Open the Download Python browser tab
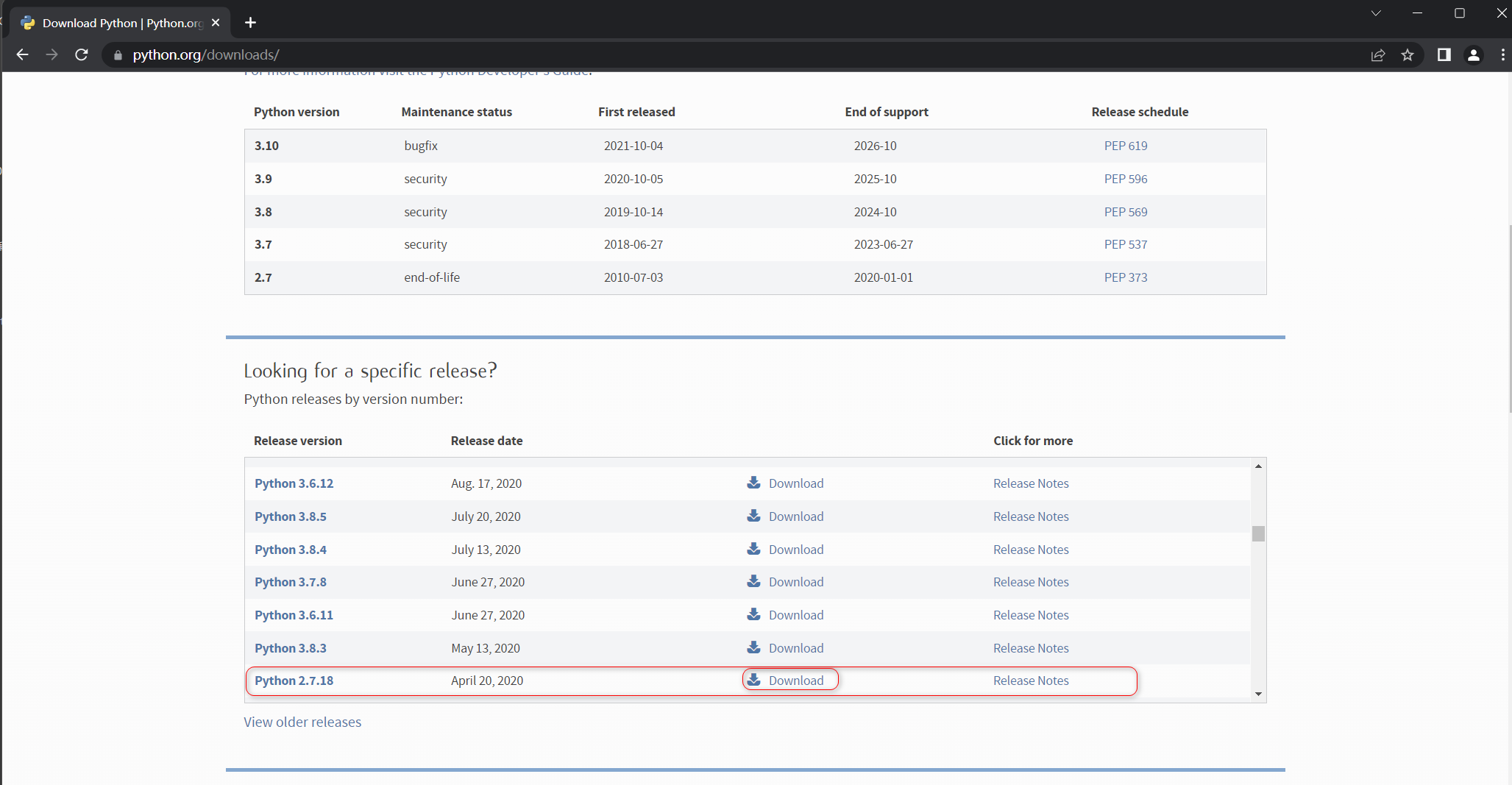The width and height of the screenshot is (1512, 785). pos(120,23)
